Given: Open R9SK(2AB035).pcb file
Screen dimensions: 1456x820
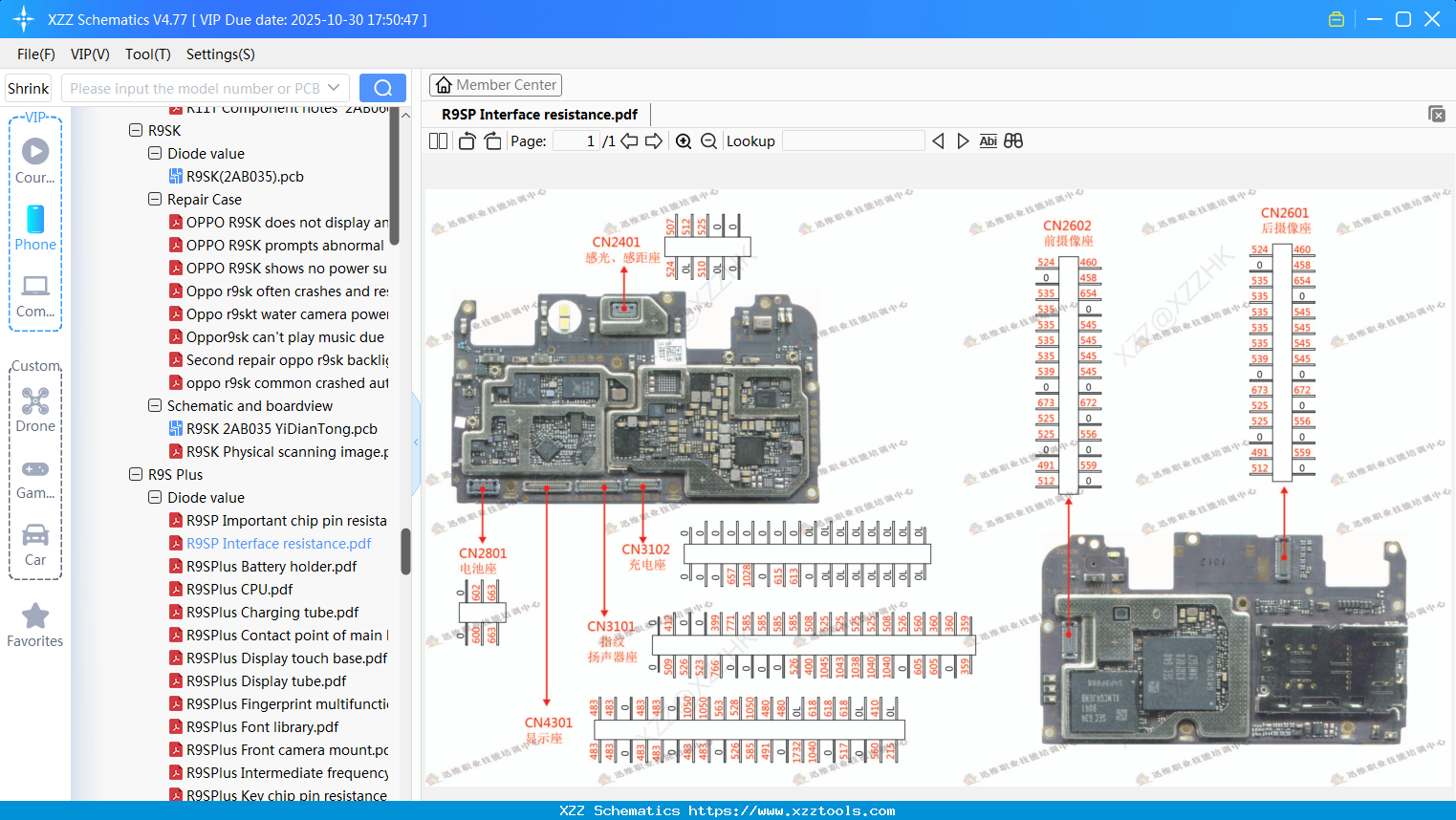Looking at the screenshot, I should coord(245,176).
